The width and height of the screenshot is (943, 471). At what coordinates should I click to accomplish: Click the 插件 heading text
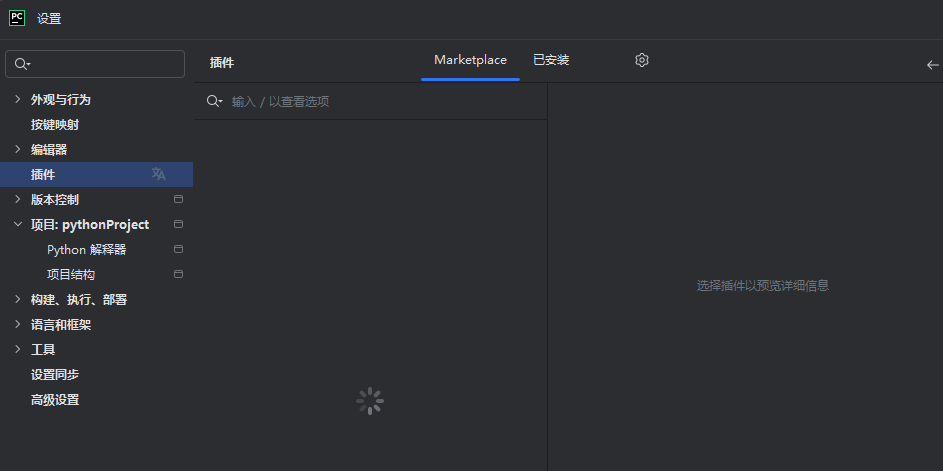click(x=222, y=63)
